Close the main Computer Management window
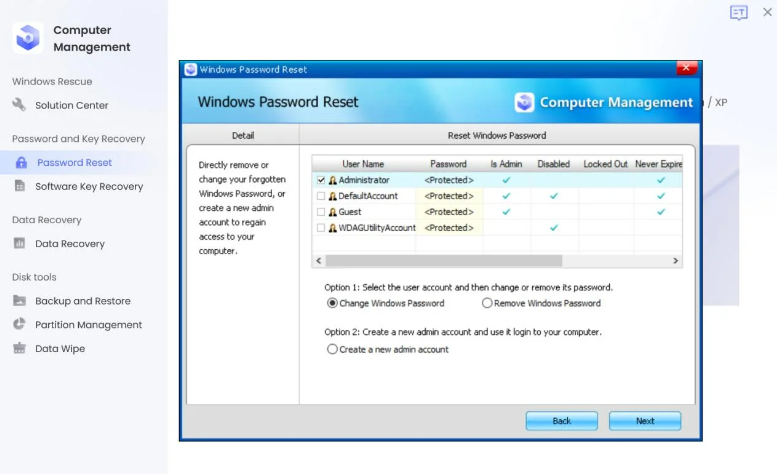 coord(767,12)
